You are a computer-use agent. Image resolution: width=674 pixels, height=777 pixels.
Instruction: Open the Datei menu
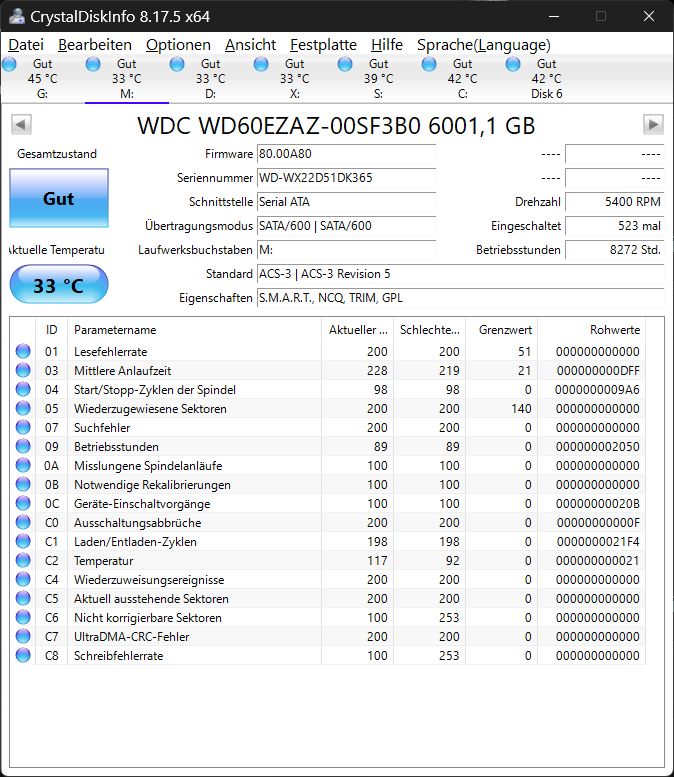point(26,45)
